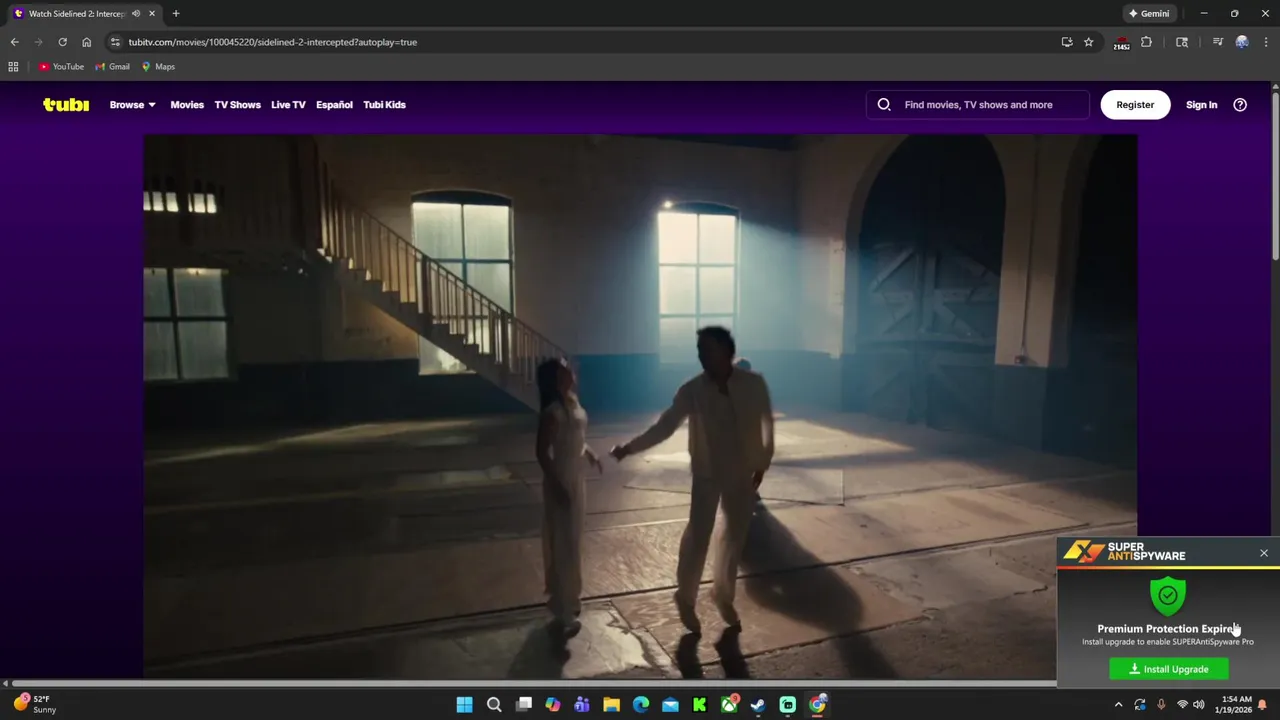Reload the current page
Image resolution: width=1280 pixels, height=720 pixels.
click(62, 42)
